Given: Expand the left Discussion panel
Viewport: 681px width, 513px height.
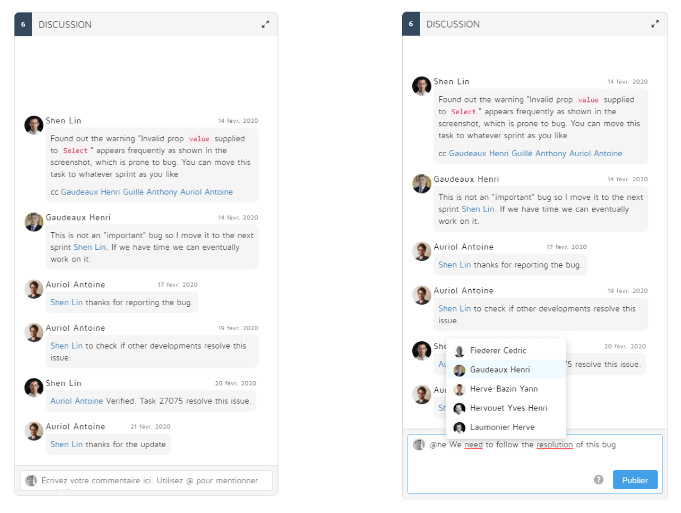Looking at the screenshot, I should (265, 24).
